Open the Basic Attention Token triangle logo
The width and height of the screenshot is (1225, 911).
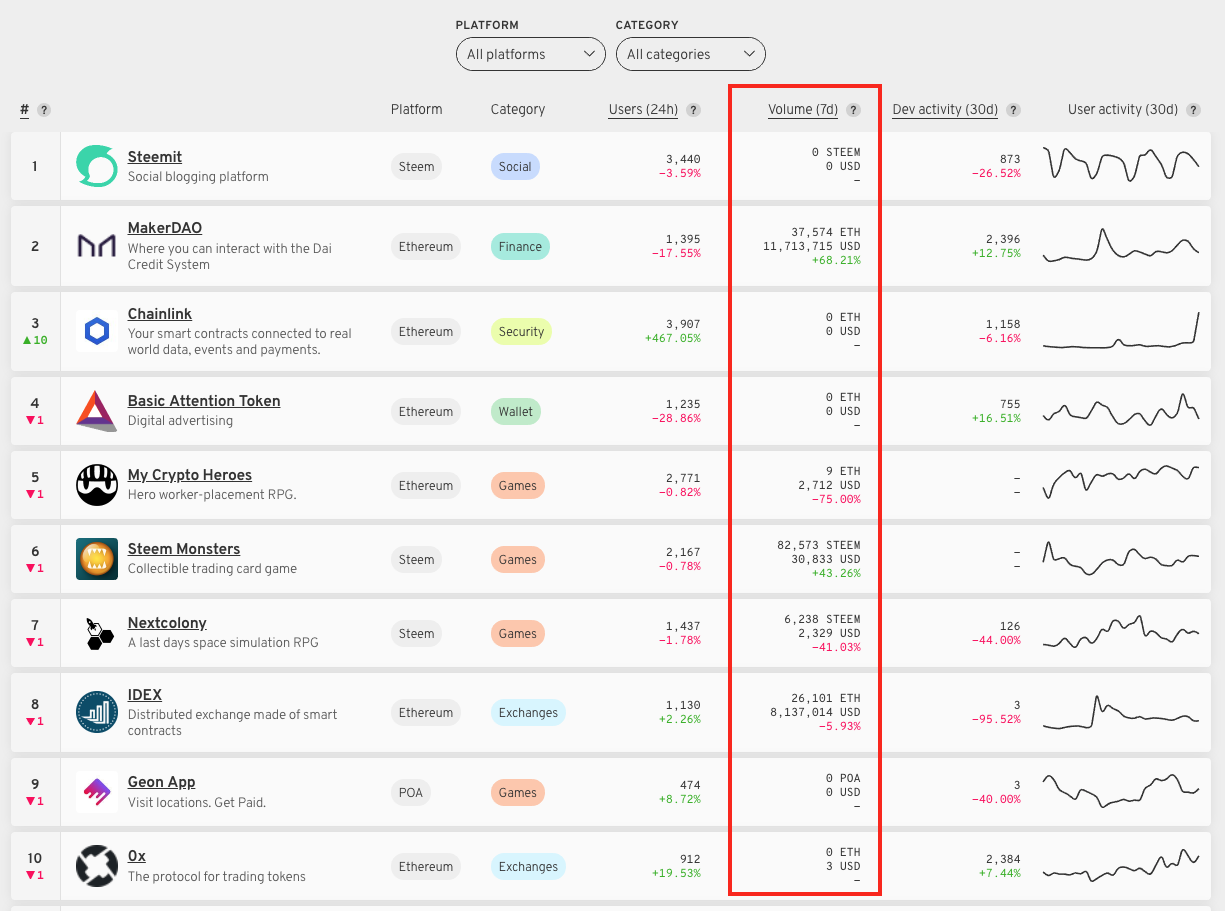tap(97, 411)
